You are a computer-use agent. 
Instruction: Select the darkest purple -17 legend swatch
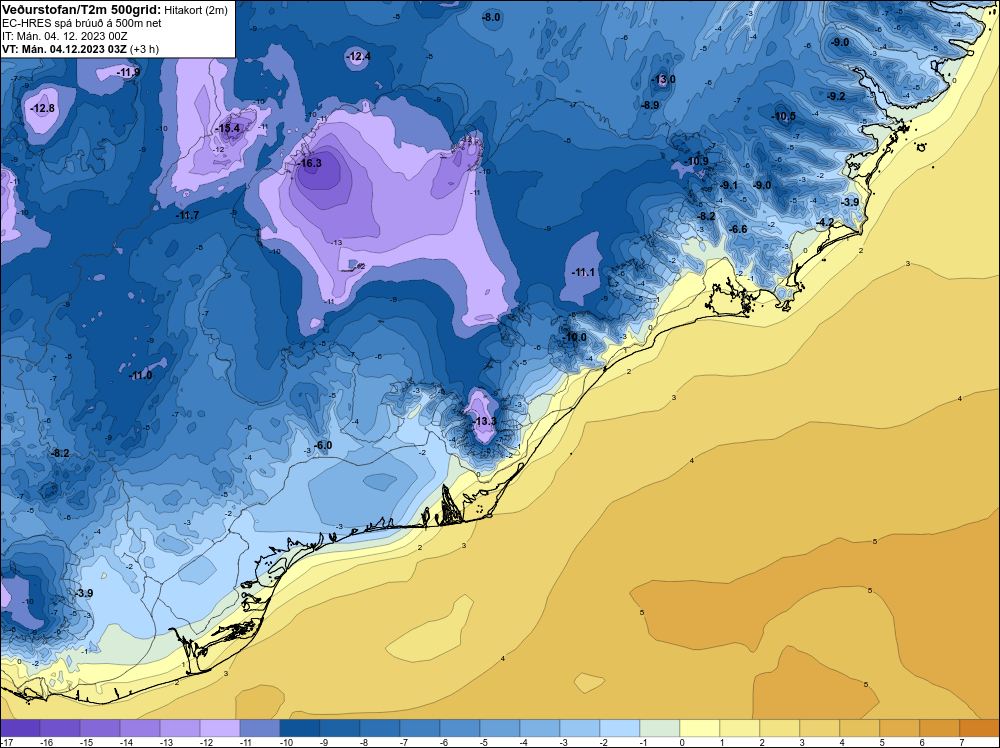coord(20,728)
